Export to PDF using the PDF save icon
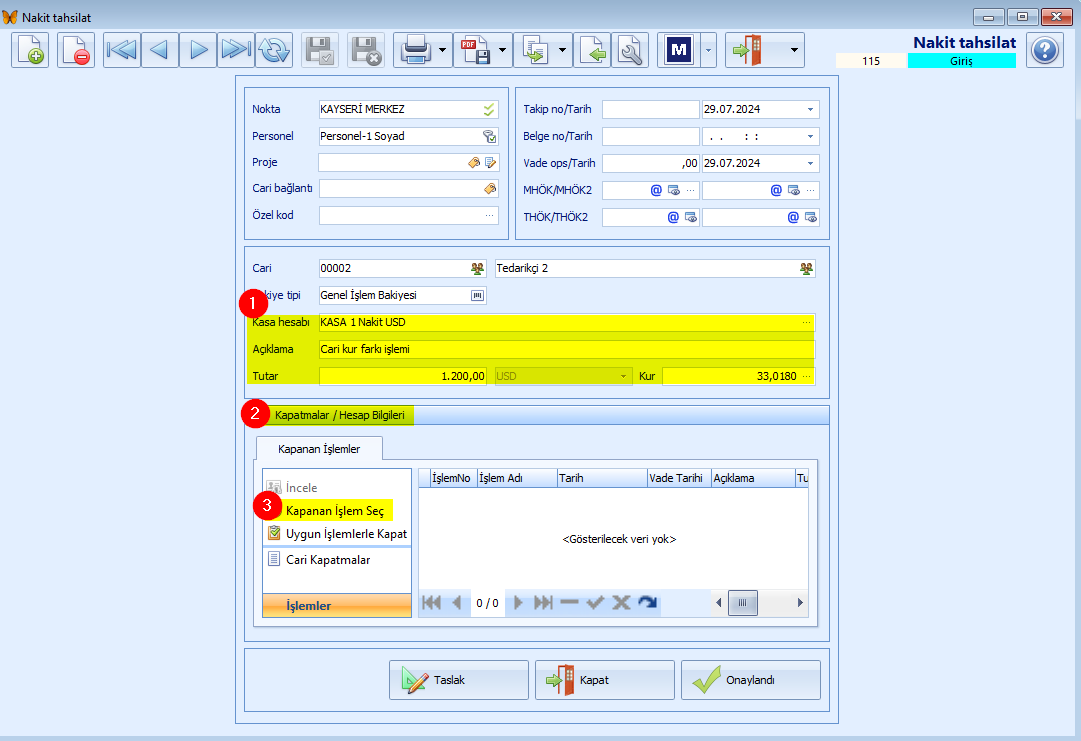Image resolution: width=1081 pixels, height=741 pixels. [475, 50]
